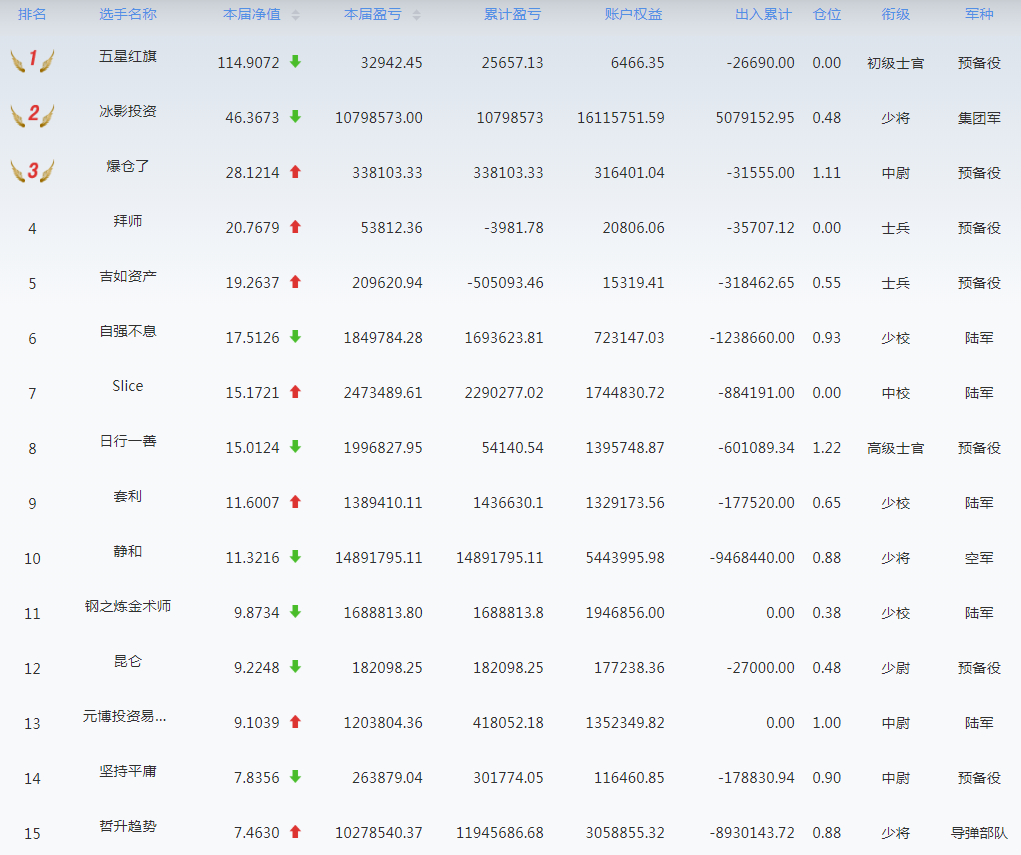Image resolution: width=1021 pixels, height=855 pixels.
Task: Open contestant 元博投资易... profile
Action: pyautogui.click(x=124, y=716)
